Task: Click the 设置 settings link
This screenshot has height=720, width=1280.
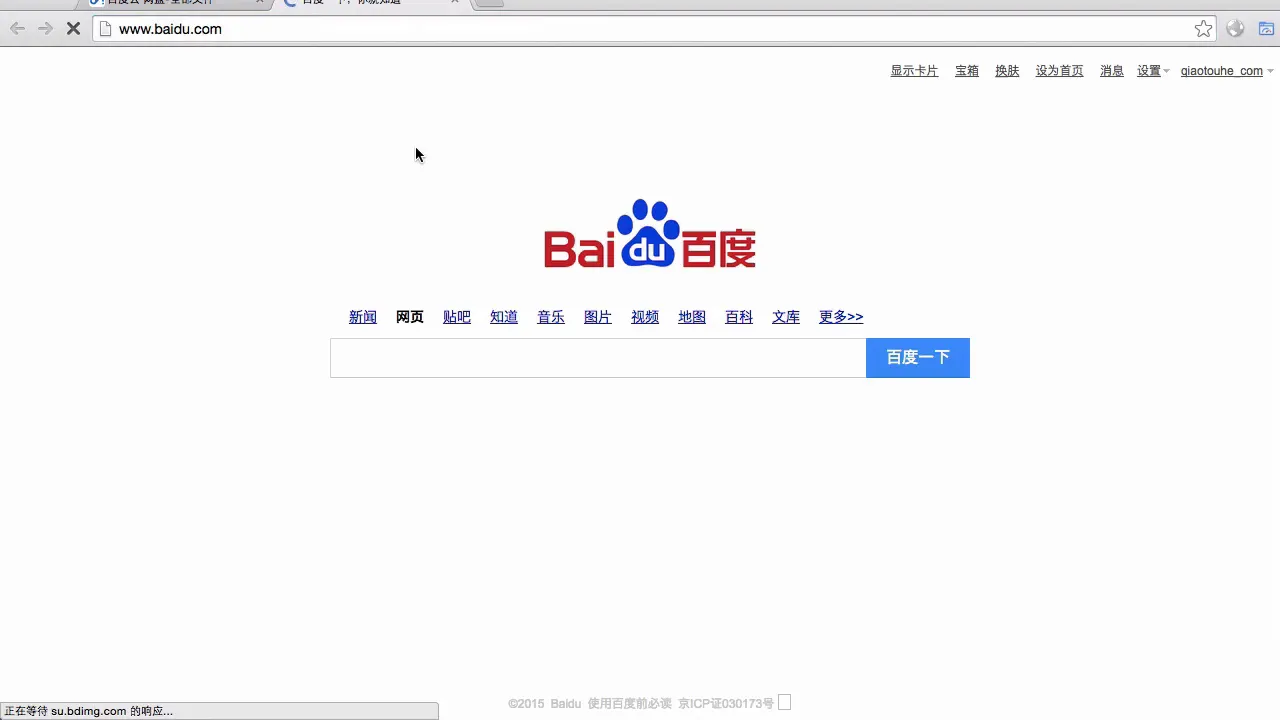Action: (1149, 71)
